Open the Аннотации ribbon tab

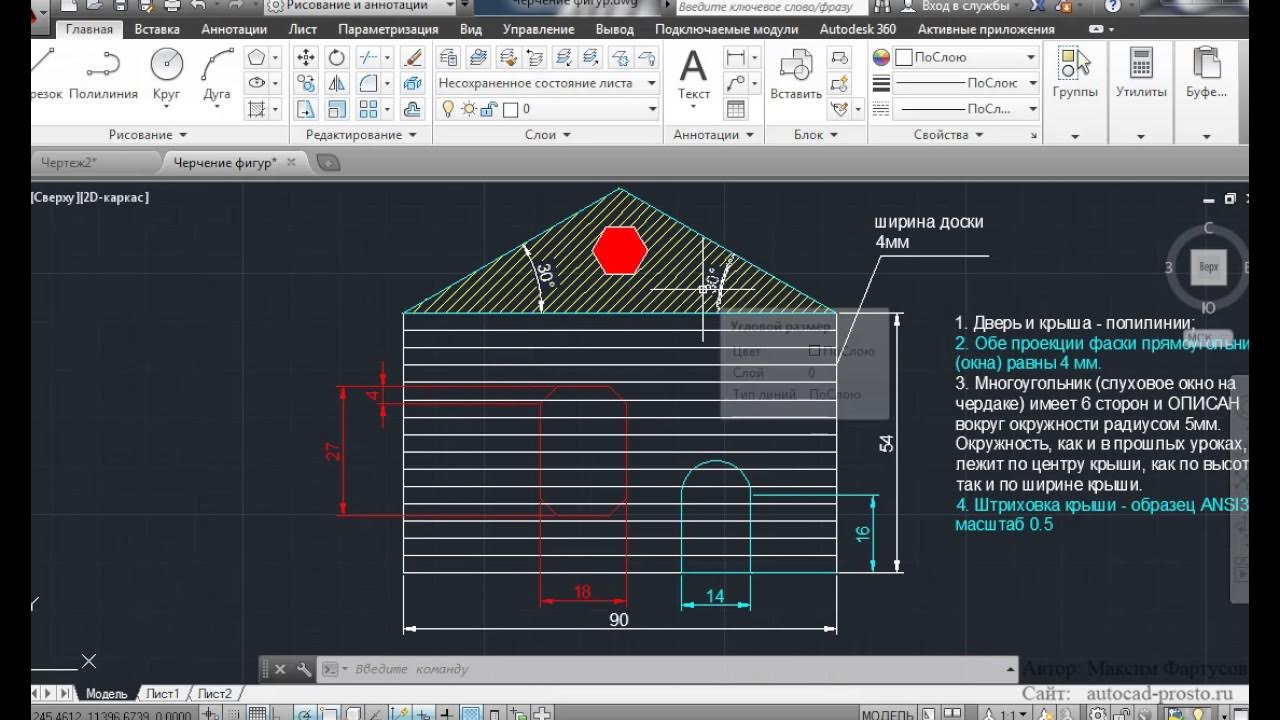234,29
